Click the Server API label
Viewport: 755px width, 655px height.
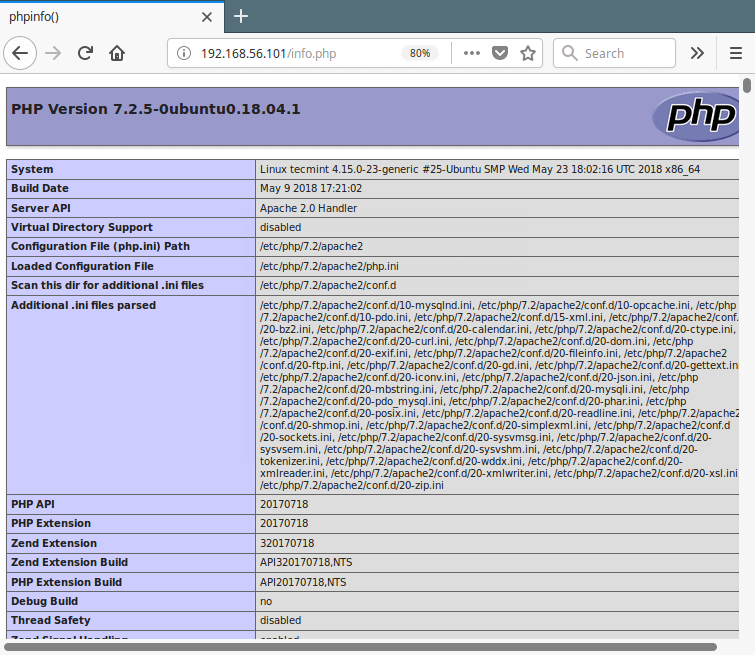(41, 208)
